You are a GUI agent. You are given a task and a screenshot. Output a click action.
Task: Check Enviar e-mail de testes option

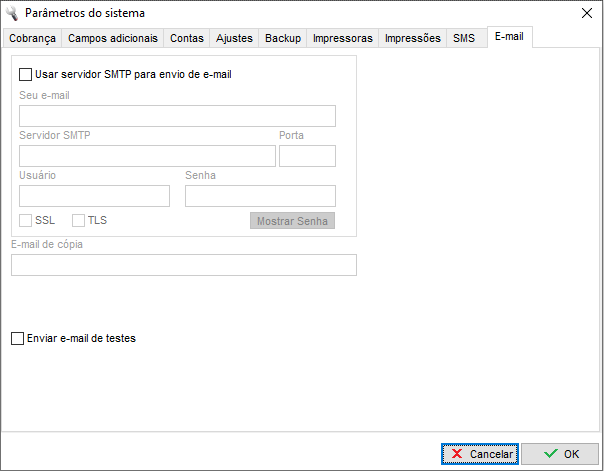[x=17, y=339]
